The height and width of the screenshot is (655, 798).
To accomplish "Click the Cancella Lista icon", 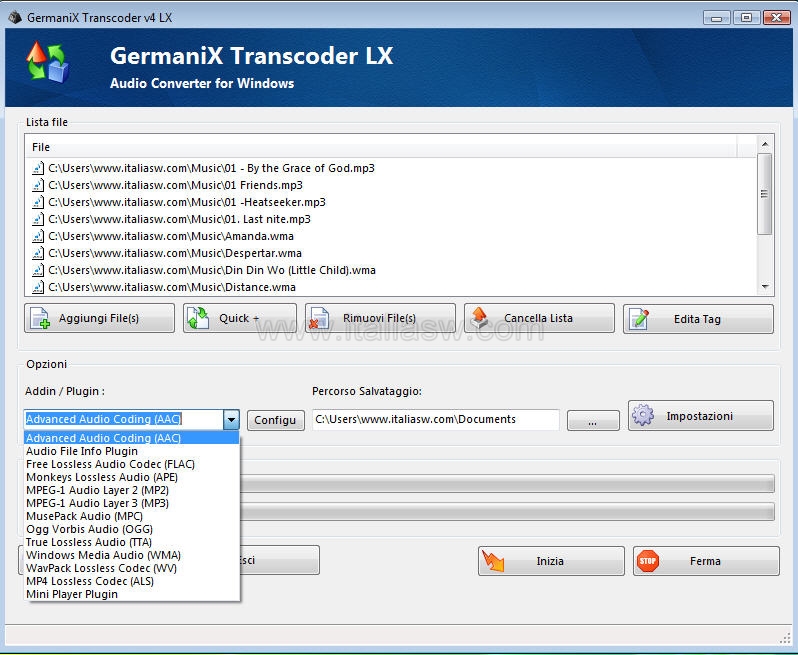I will pyautogui.click(x=479, y=317).
